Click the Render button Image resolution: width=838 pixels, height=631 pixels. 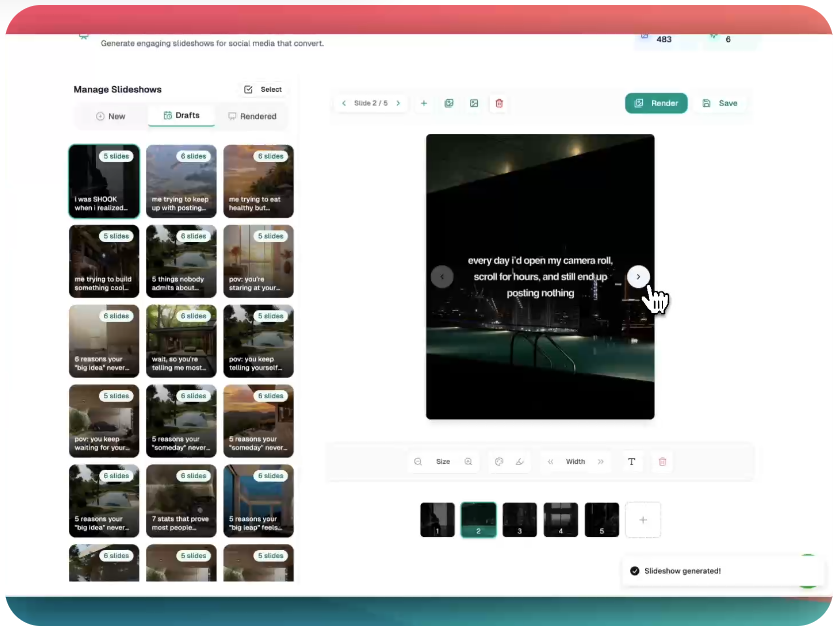pos(656,103)
